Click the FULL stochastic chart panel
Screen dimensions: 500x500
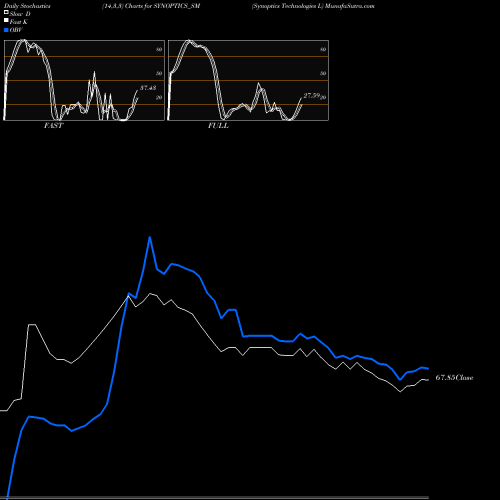coord(248,80)
